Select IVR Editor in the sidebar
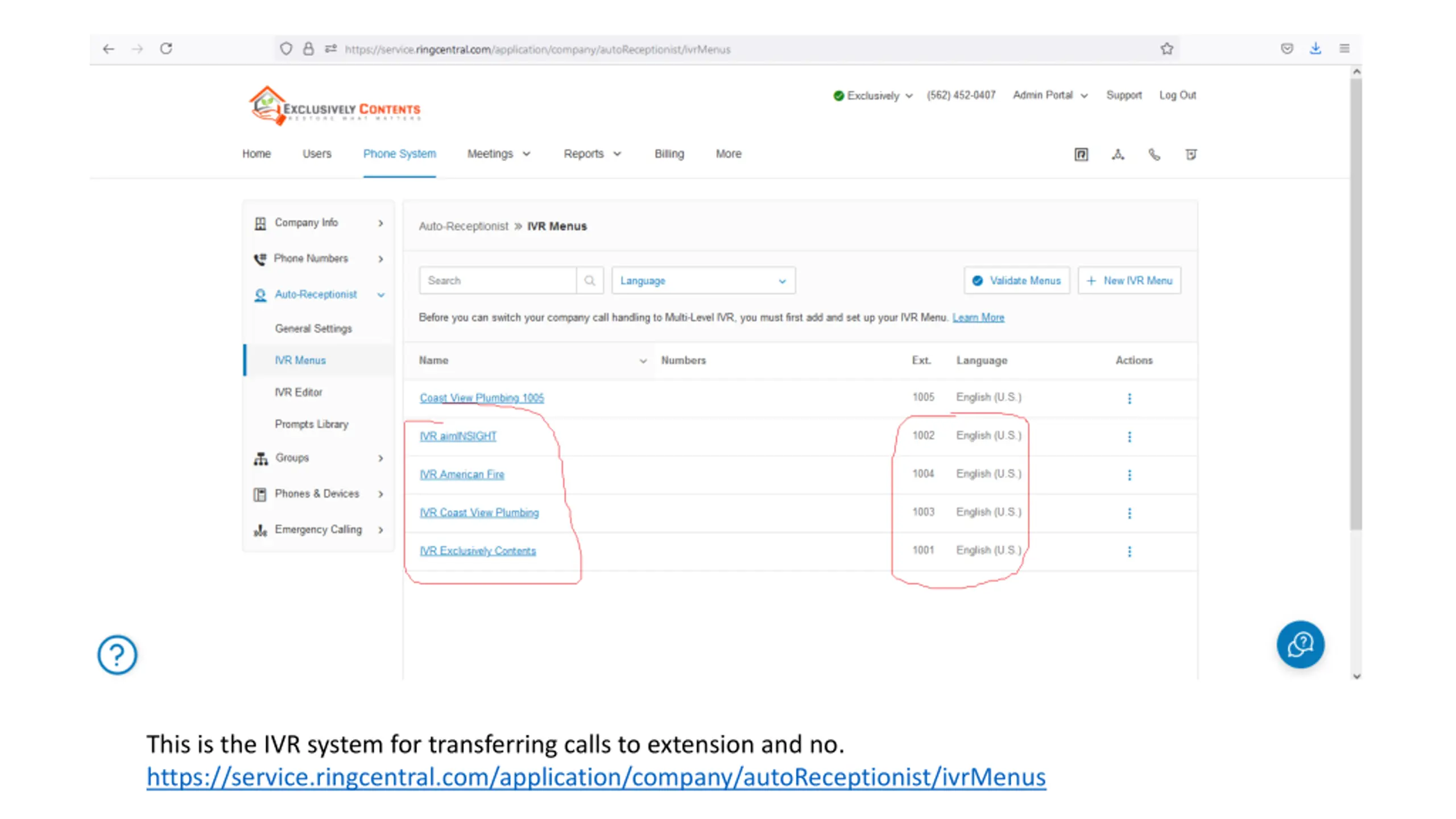Screen dimensions: 1456x819 (x=298, y=392)
